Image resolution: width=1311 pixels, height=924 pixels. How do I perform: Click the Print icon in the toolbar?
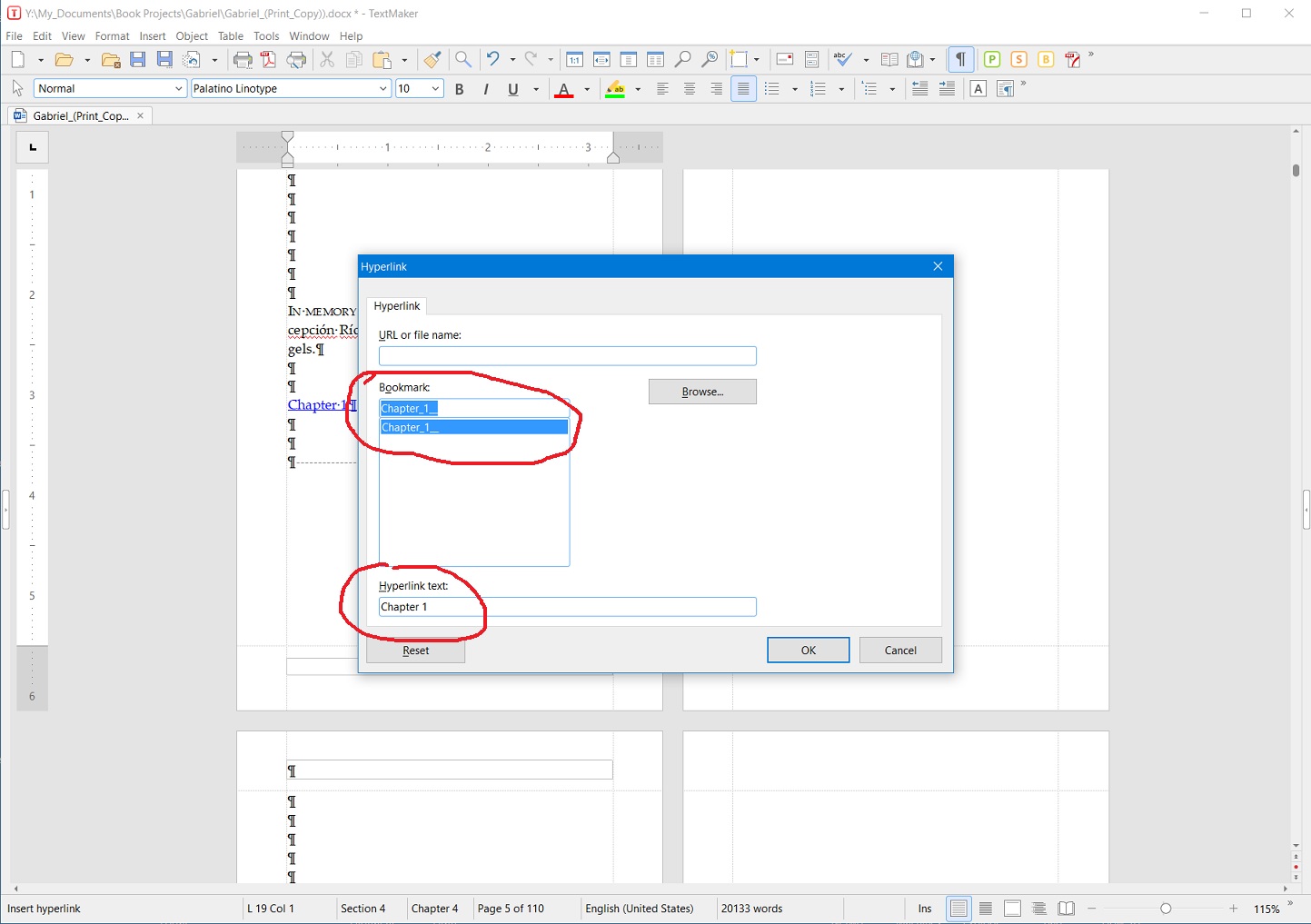(243, 60)
